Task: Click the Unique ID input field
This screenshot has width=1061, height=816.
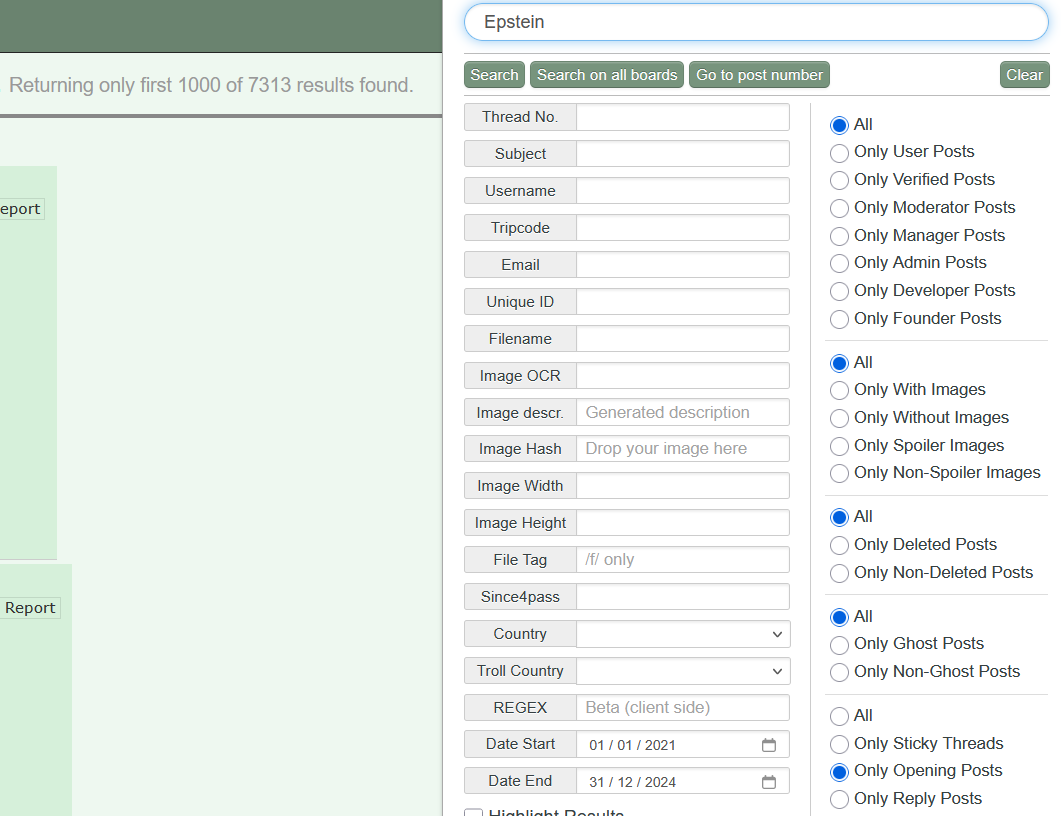Action: 683,302
